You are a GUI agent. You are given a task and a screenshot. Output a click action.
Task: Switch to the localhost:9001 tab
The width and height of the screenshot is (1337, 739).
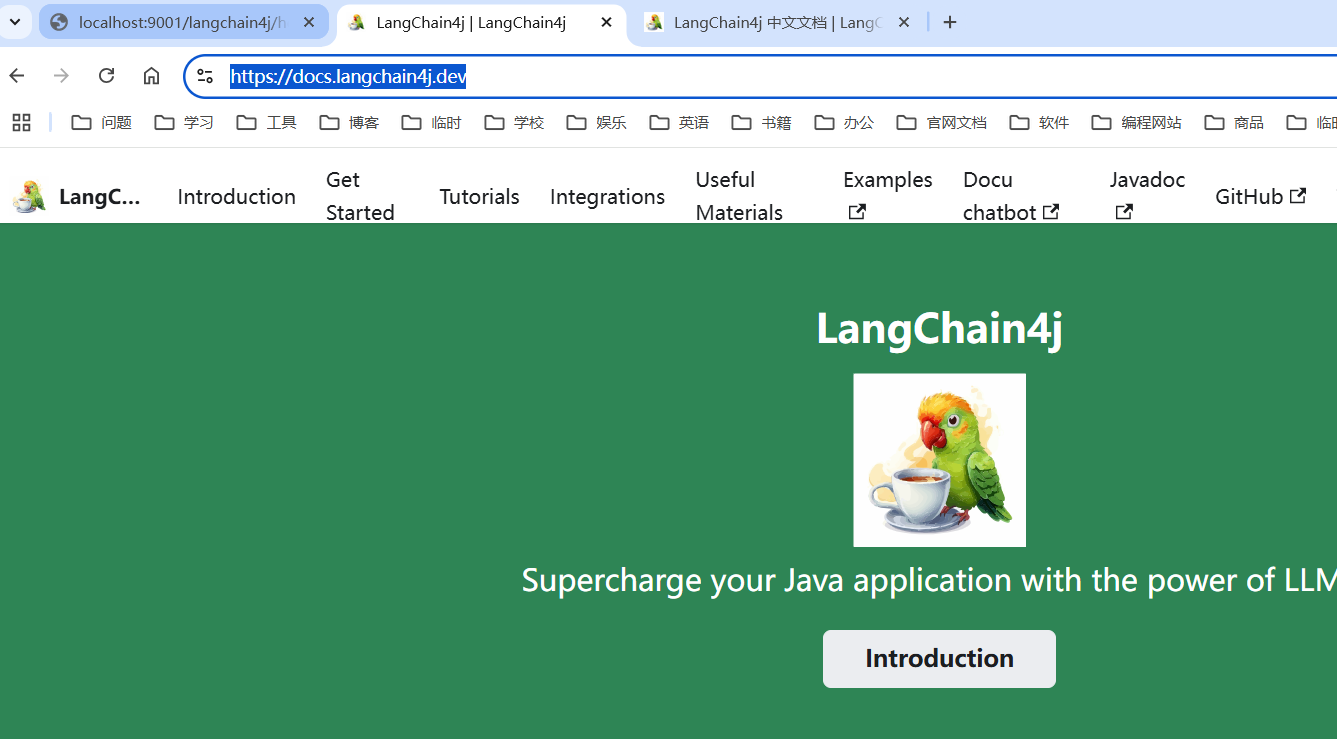[x=180, y=22]
